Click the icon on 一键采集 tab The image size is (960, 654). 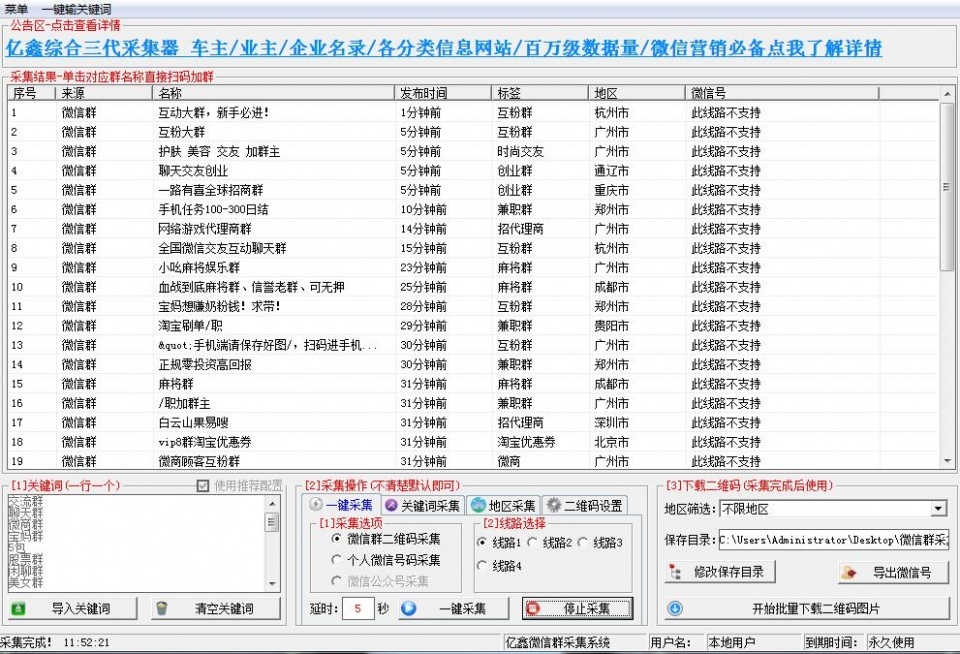[316, 504]
